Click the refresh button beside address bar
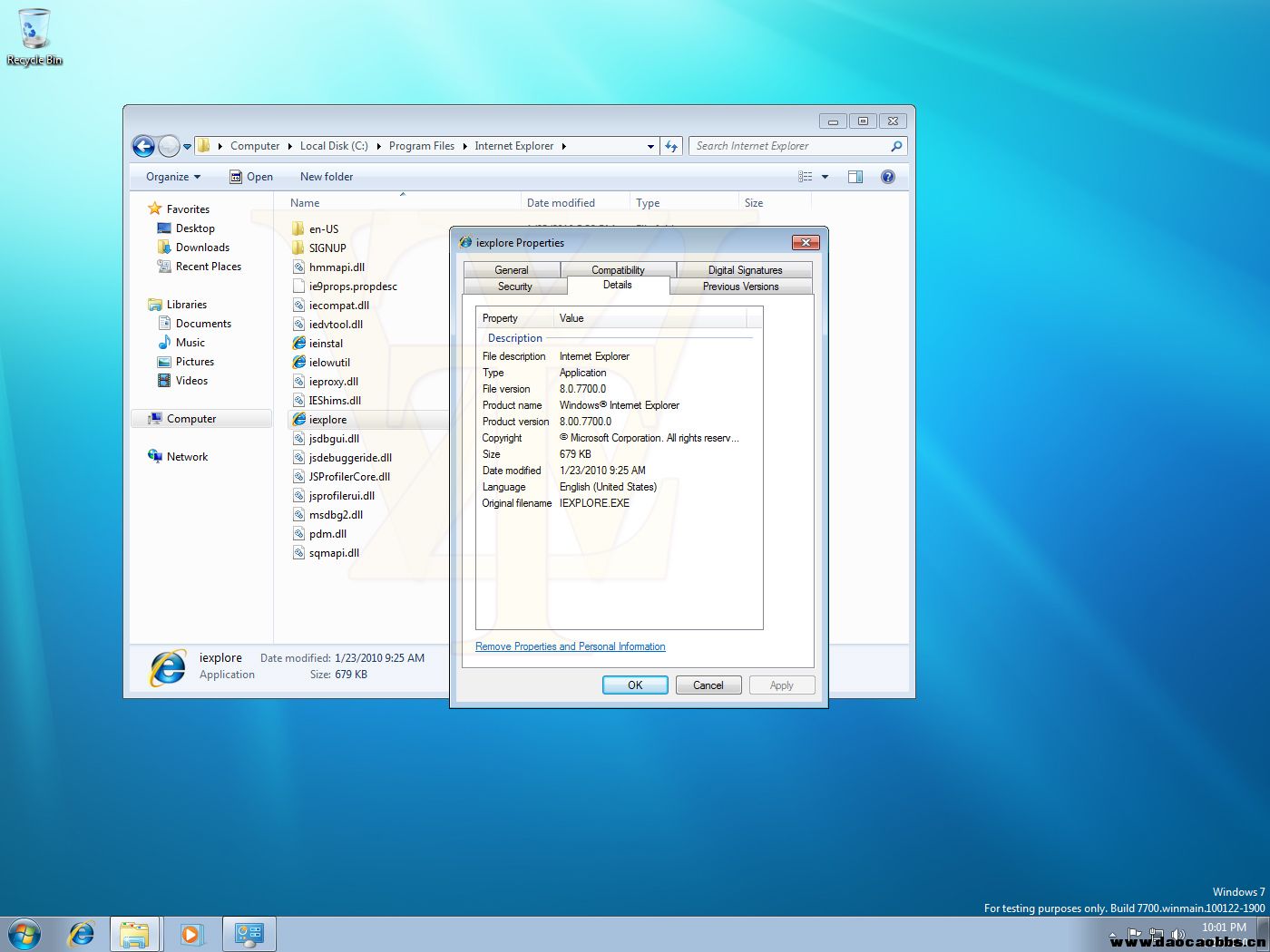Image resolution: width=1270 pixels, height=952 pixels. pos(671,146)
